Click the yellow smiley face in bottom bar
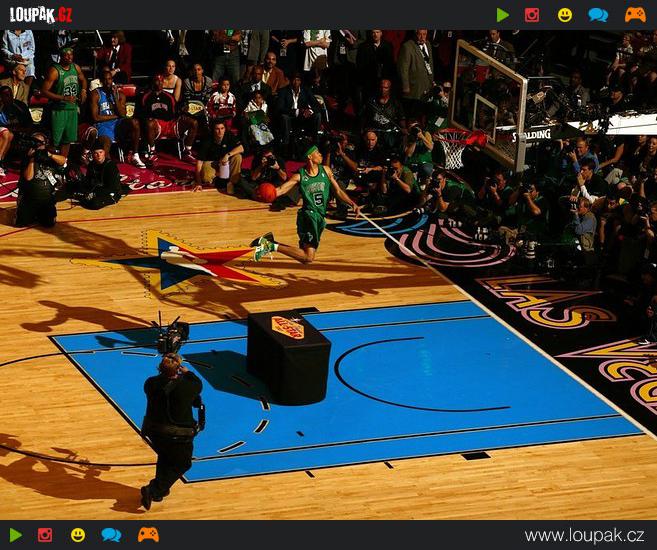Viewport: 657px width, 550px height. tap(78, 535)
